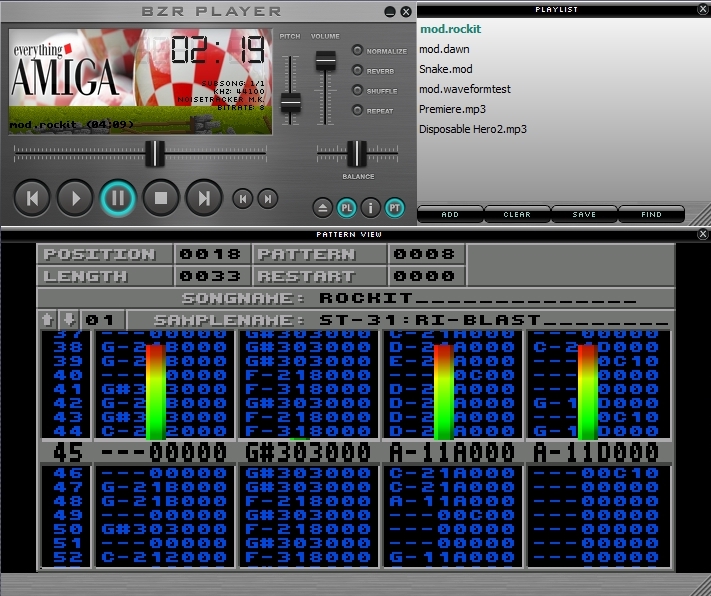Click the small next subsong button
Image resolution: width=711 pixels, height=596 pixels.
pyautogui.click(x=267, y=199)
